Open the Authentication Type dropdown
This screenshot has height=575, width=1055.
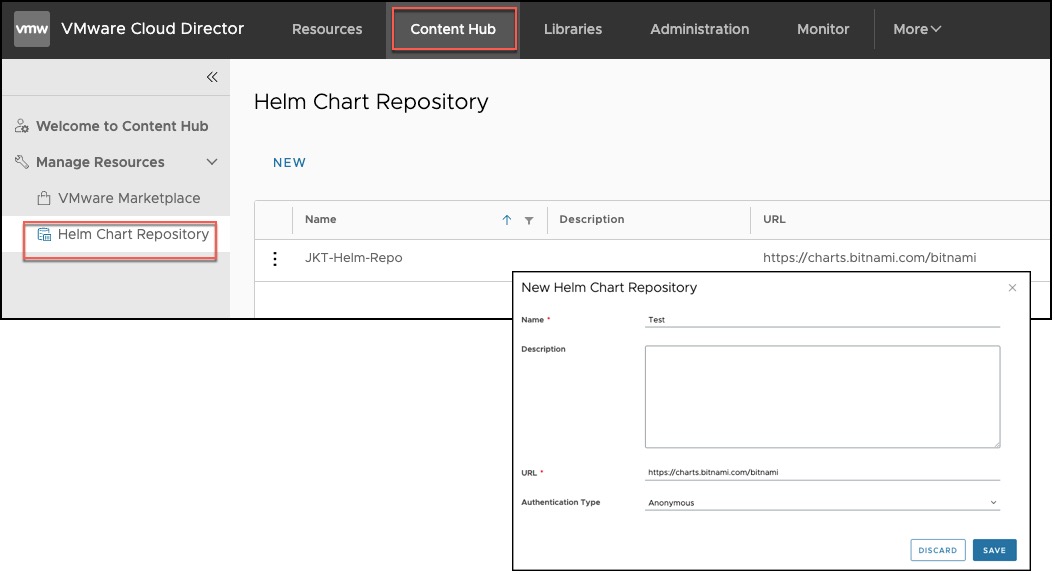click(823, 503)
